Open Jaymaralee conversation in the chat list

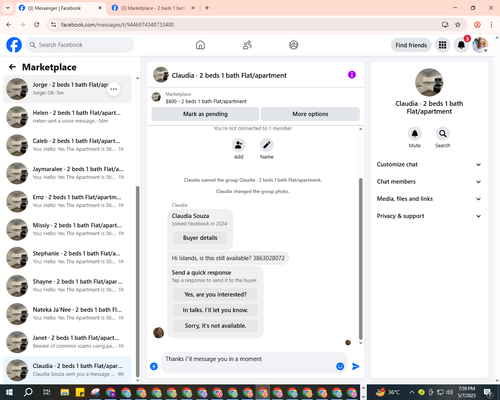[67, 173]
